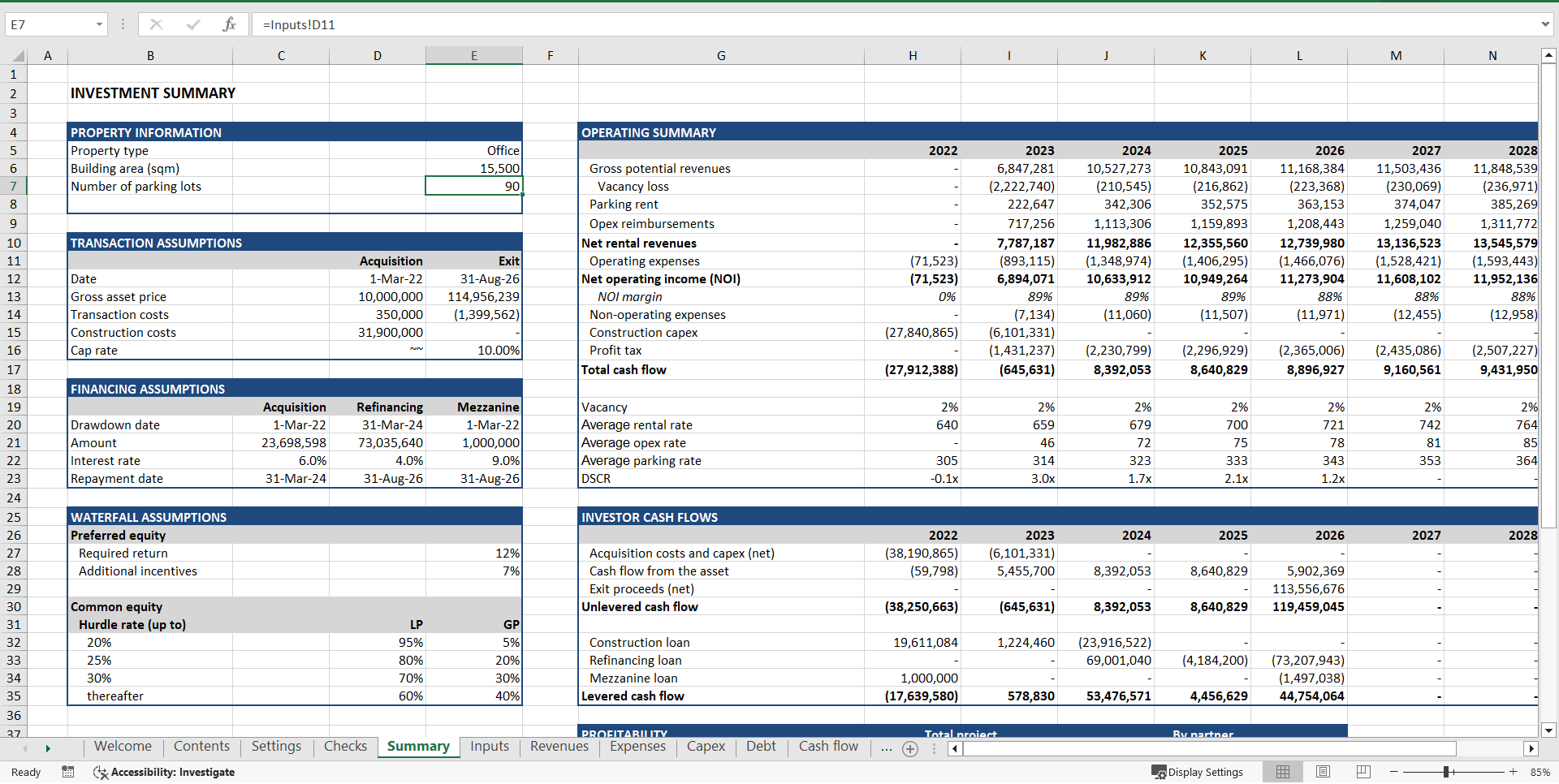
Task: Open the Capex sheet tab
Action: tap(706, 747)
